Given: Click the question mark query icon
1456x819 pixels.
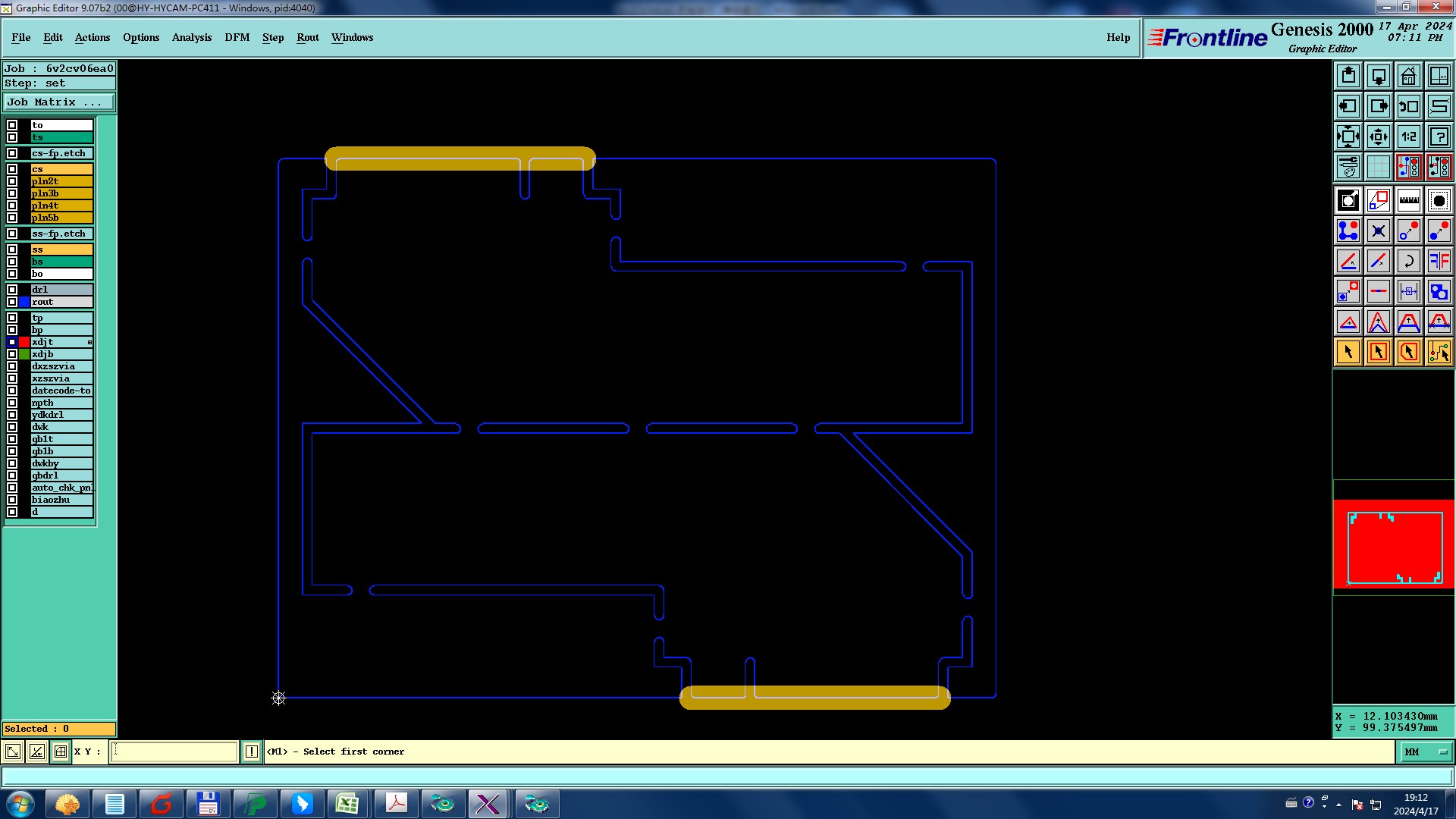Looking at the screenshot, I should (x=1439, y=136).
